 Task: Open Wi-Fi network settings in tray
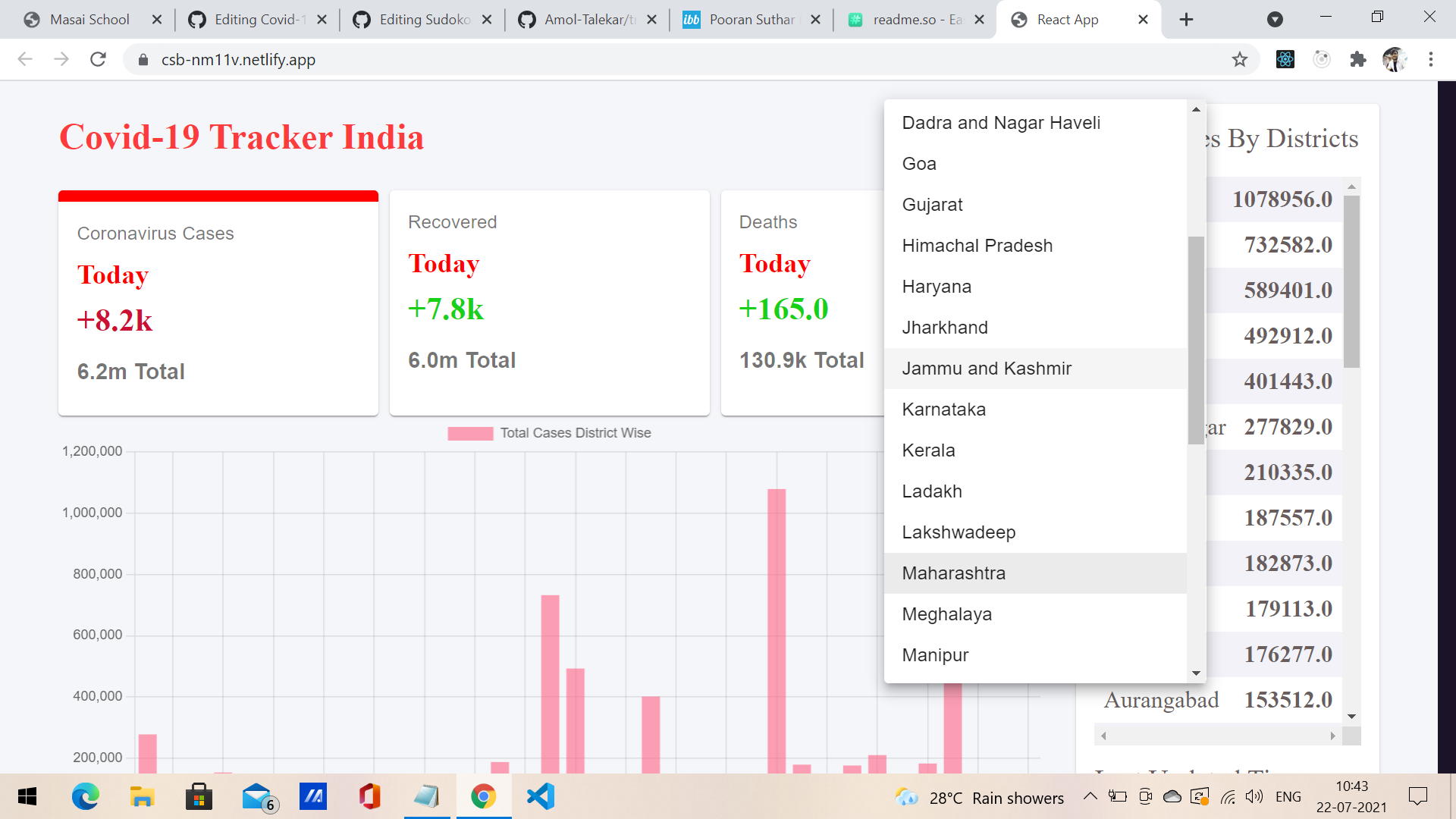click(1228, 796)
